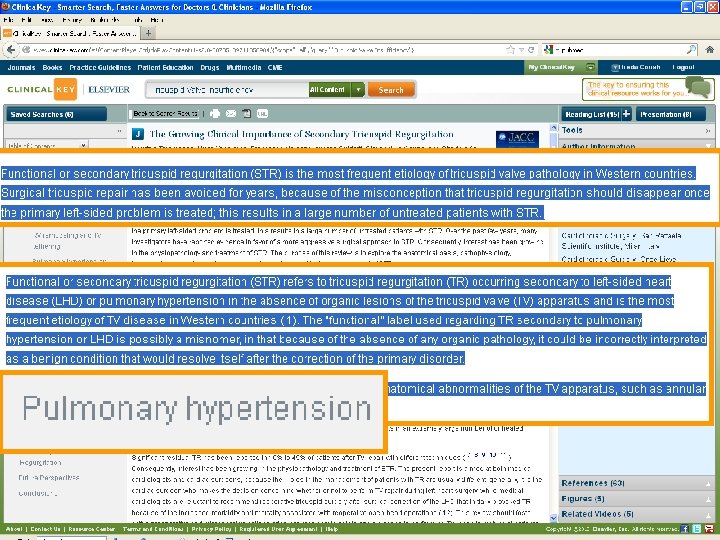Expand the Figures (5) section
Screen dimensions: 720x540
pos(636,499)
